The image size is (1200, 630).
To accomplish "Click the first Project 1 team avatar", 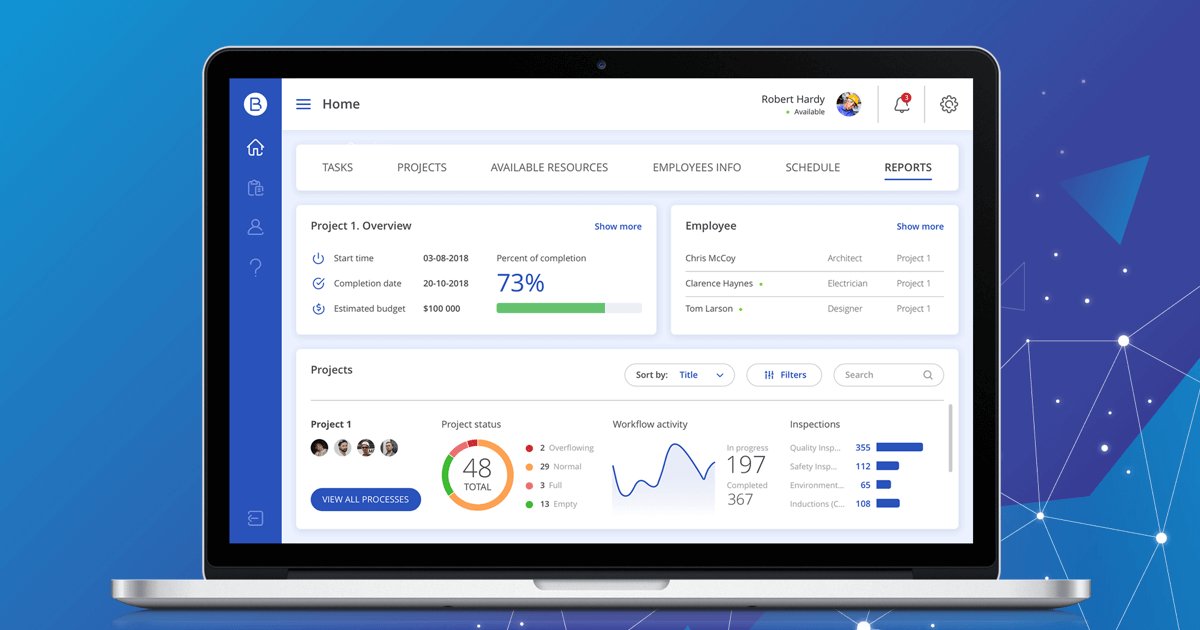I will tap(319, 448).
